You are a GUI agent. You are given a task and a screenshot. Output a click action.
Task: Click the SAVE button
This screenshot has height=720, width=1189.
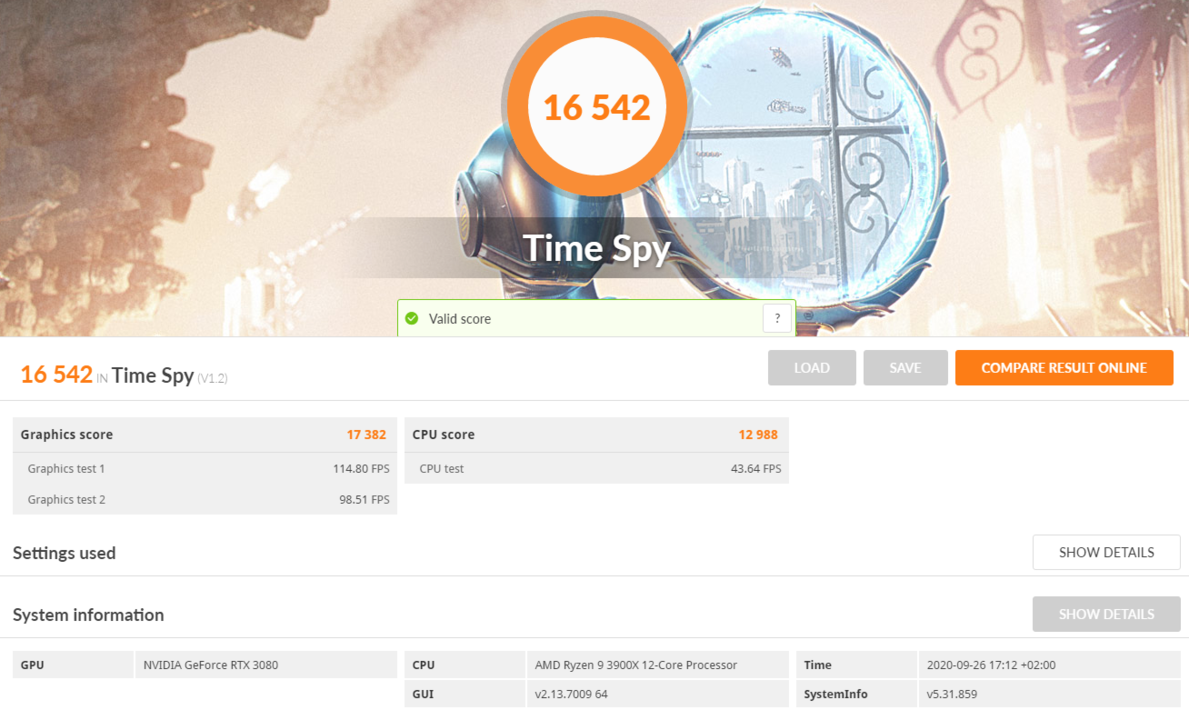pyautogui.click(x=905, y=368)
